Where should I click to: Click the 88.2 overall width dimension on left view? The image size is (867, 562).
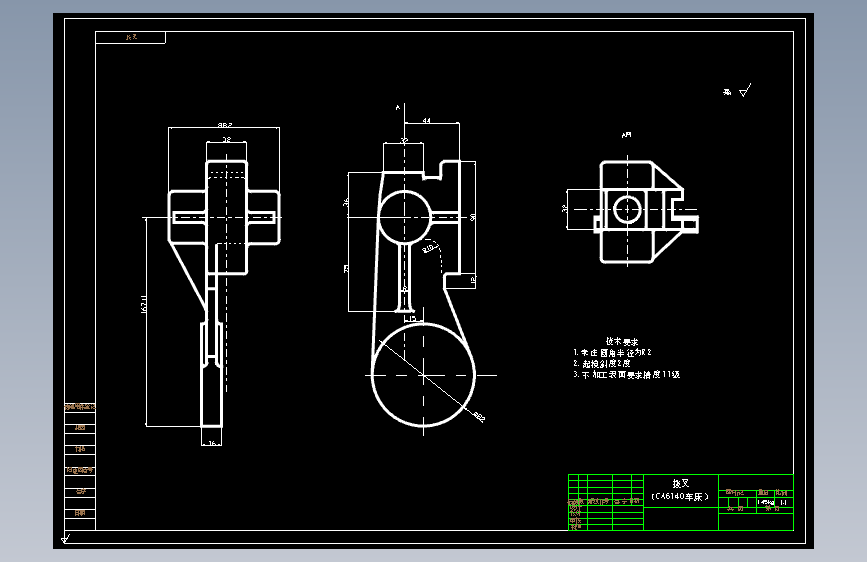(x=224, y=125)
